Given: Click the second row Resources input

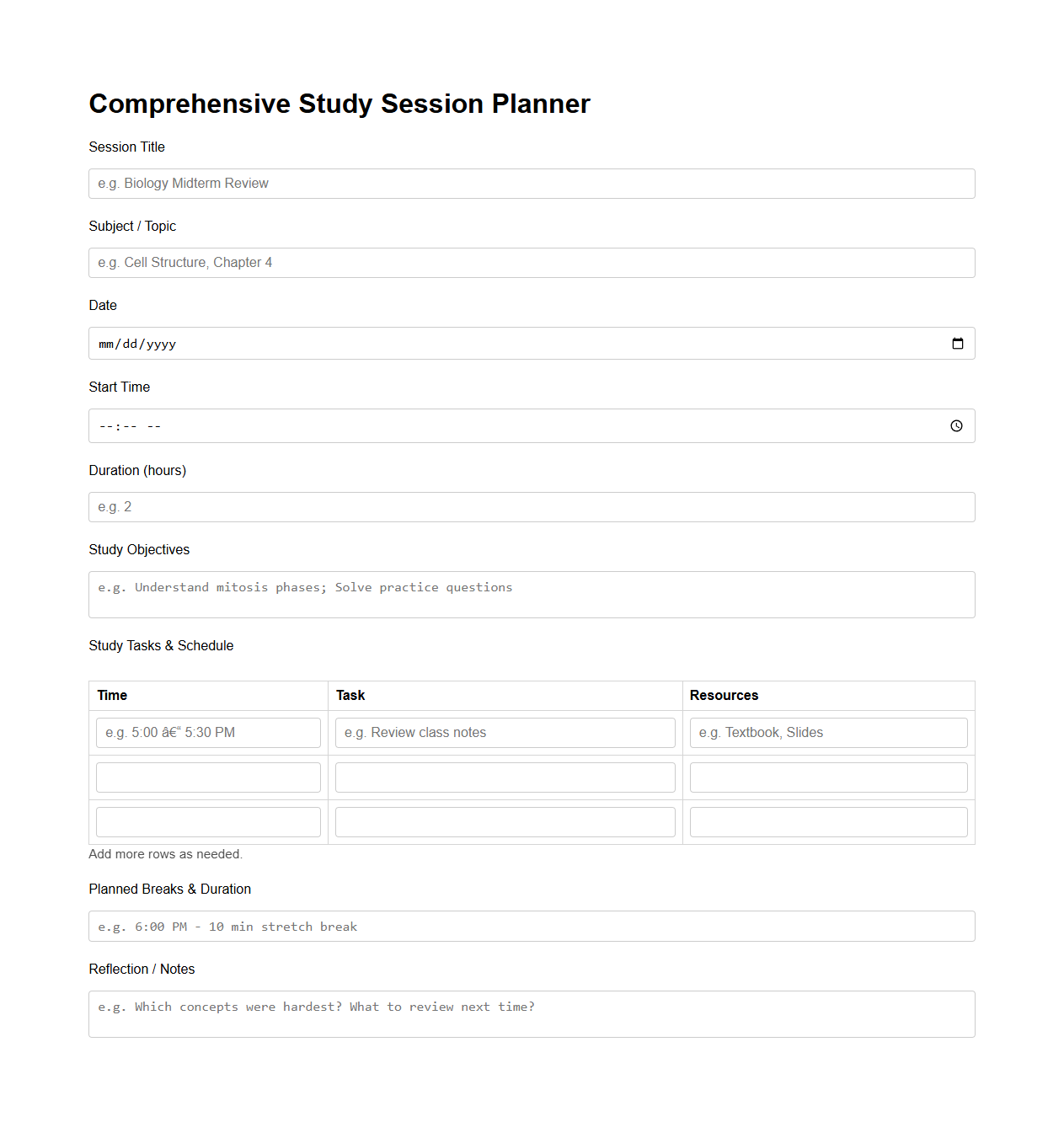Looking at the screenshot, I should 828,777.
